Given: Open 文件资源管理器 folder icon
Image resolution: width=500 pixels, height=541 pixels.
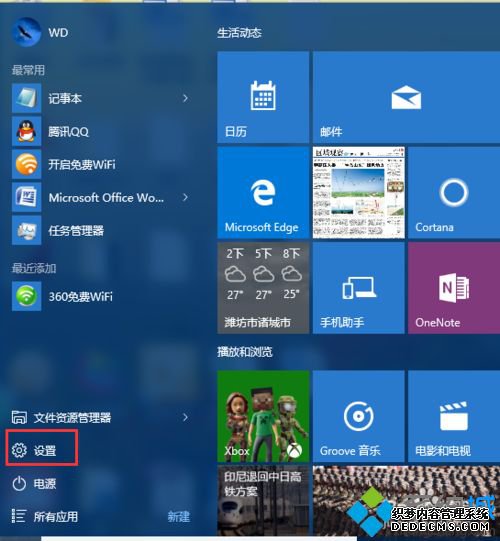Looking at the screenshot, I should pos(19,417).
